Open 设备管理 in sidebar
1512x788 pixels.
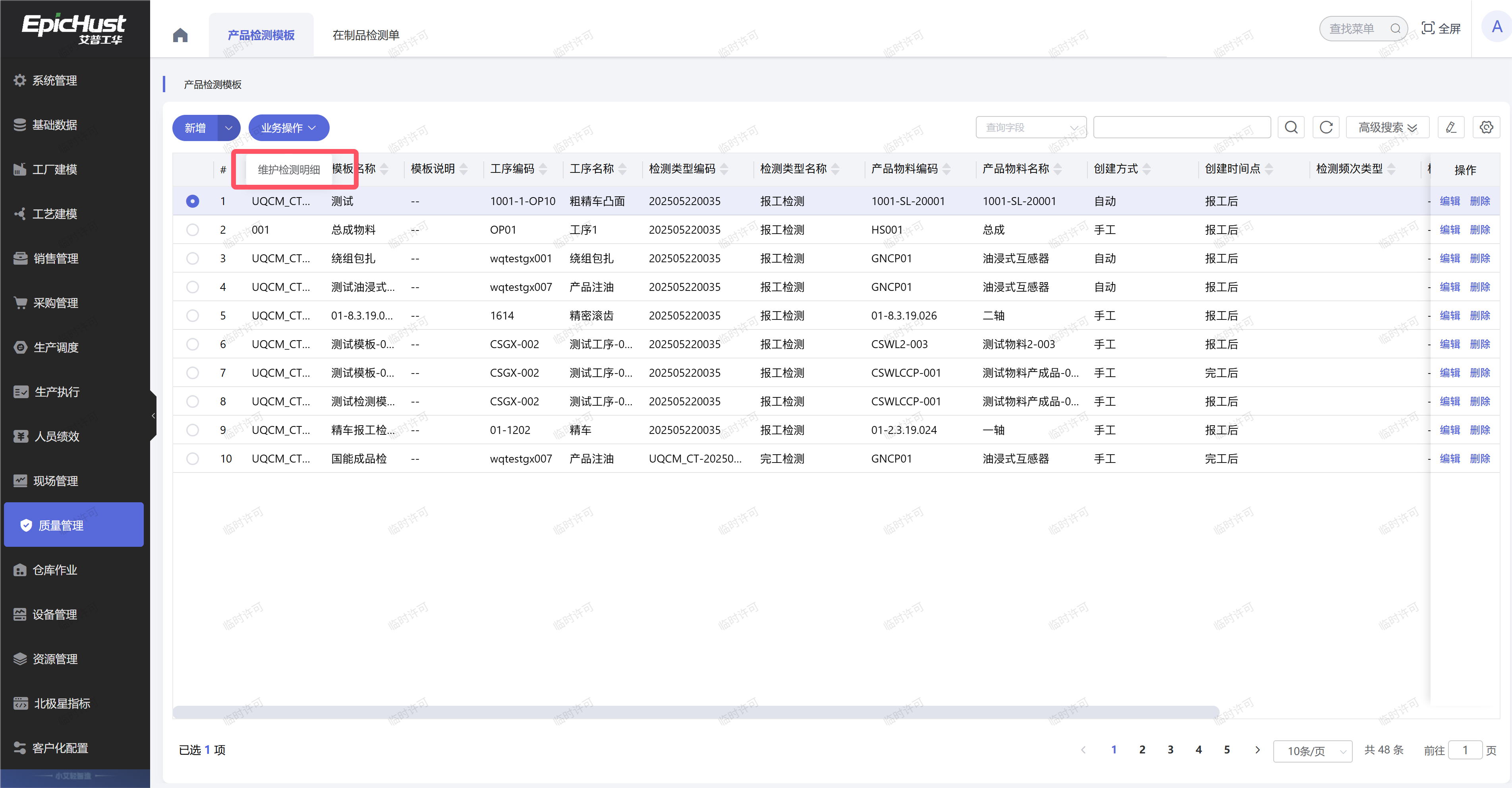pyautogui.click(x=54, y=614)
